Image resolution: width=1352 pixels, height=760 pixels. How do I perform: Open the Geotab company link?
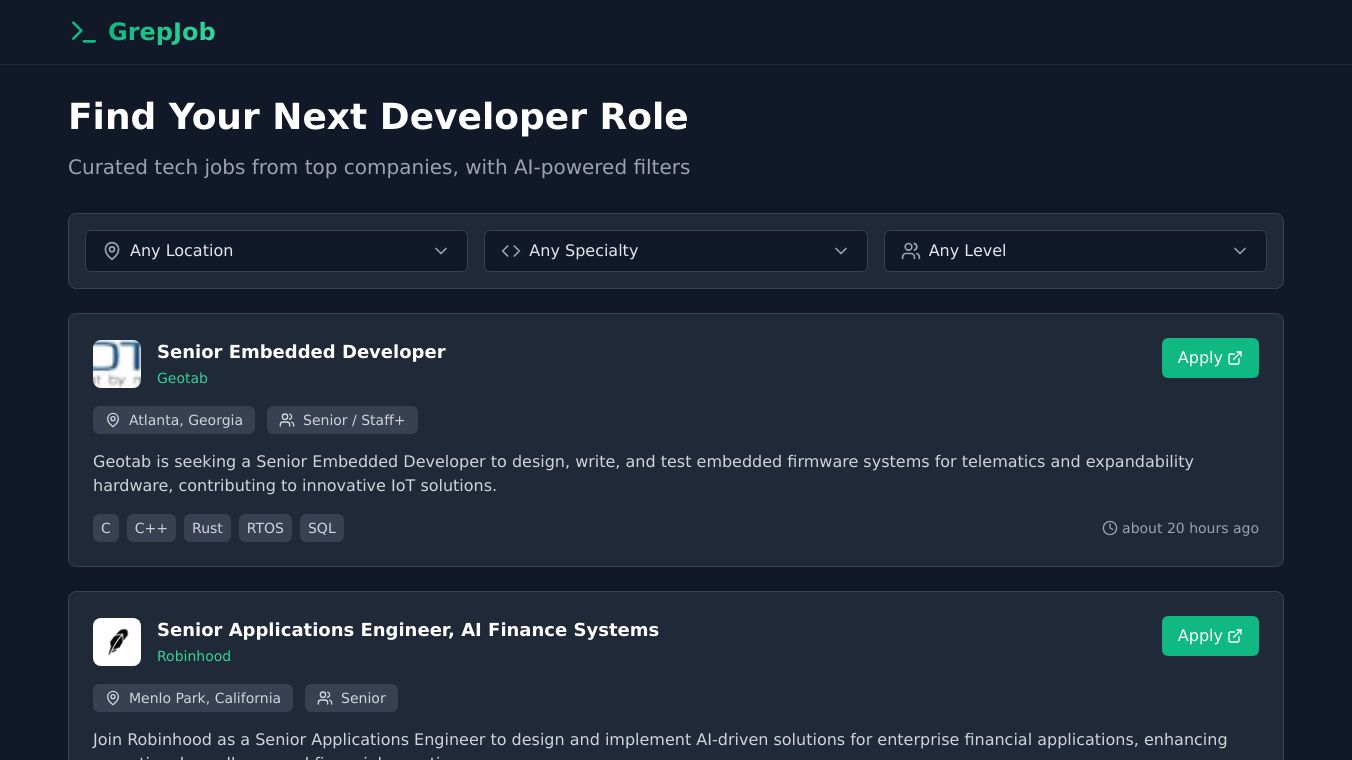coord(182,378)
